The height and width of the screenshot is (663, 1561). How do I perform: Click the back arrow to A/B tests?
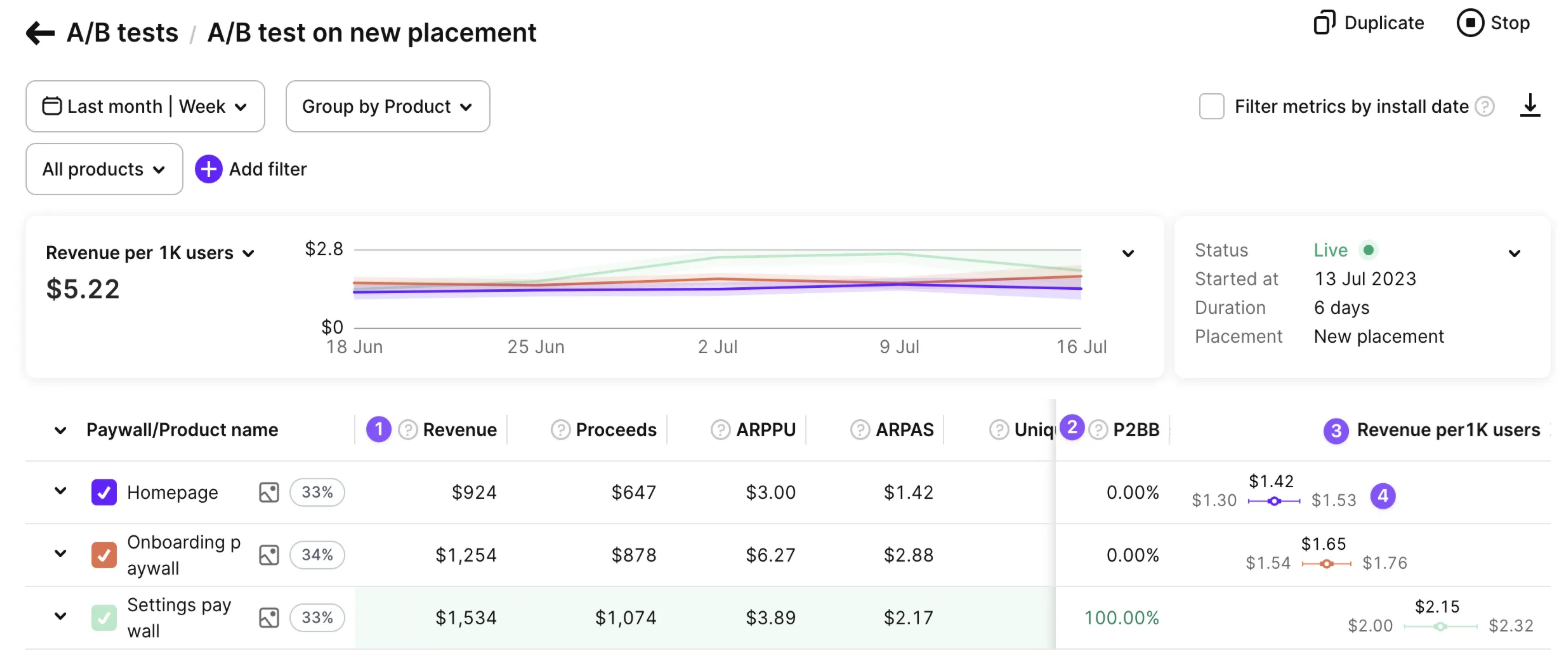coord(40,33)
